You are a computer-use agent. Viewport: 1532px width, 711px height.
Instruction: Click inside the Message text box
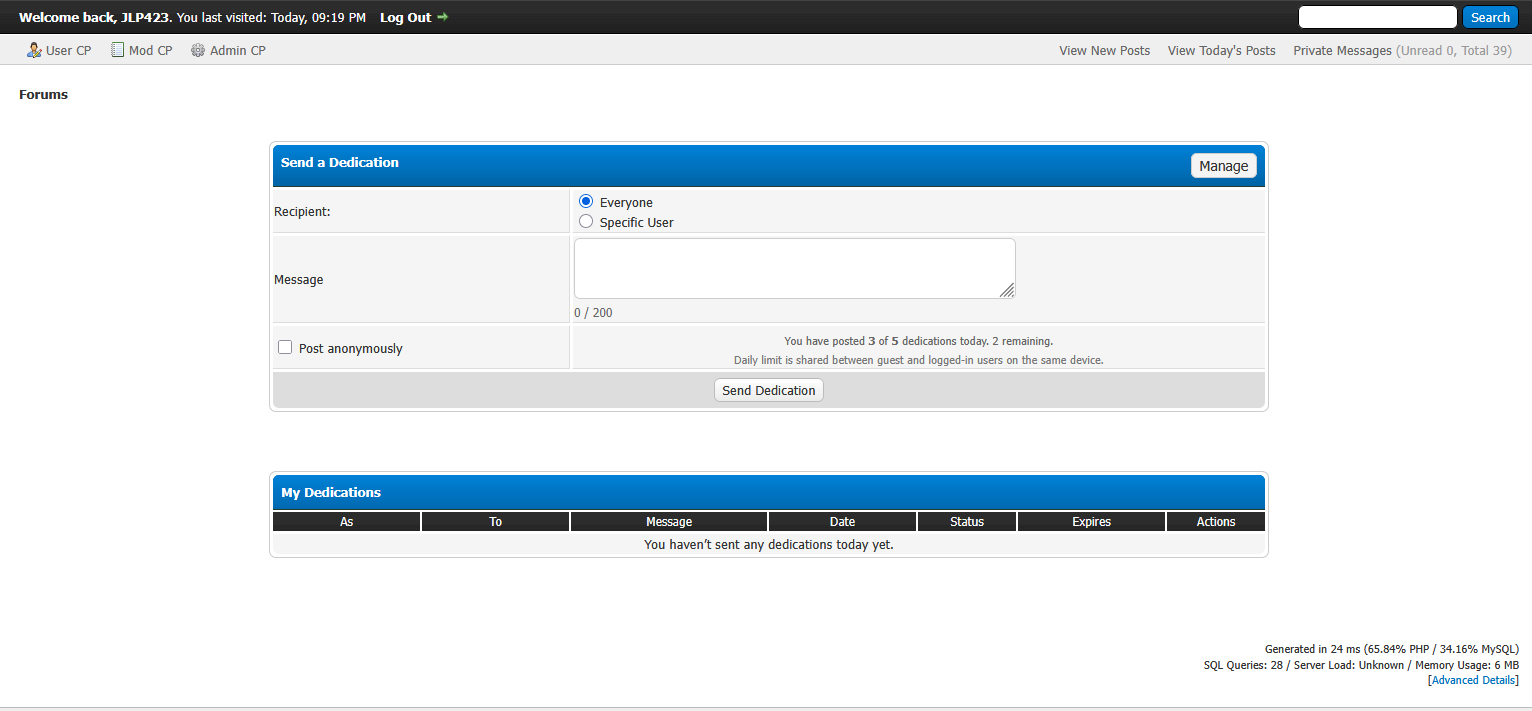[794, 268]
